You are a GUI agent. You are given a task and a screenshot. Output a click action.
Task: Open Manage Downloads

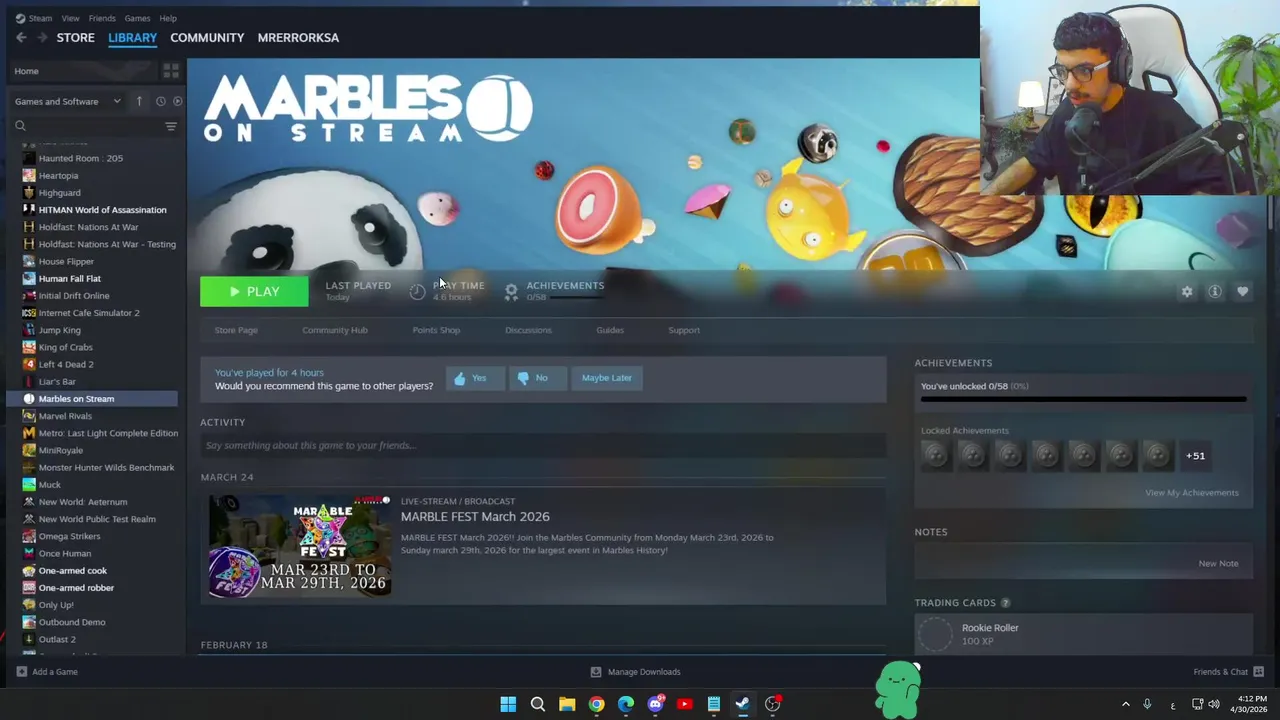(x=635, y=672)
